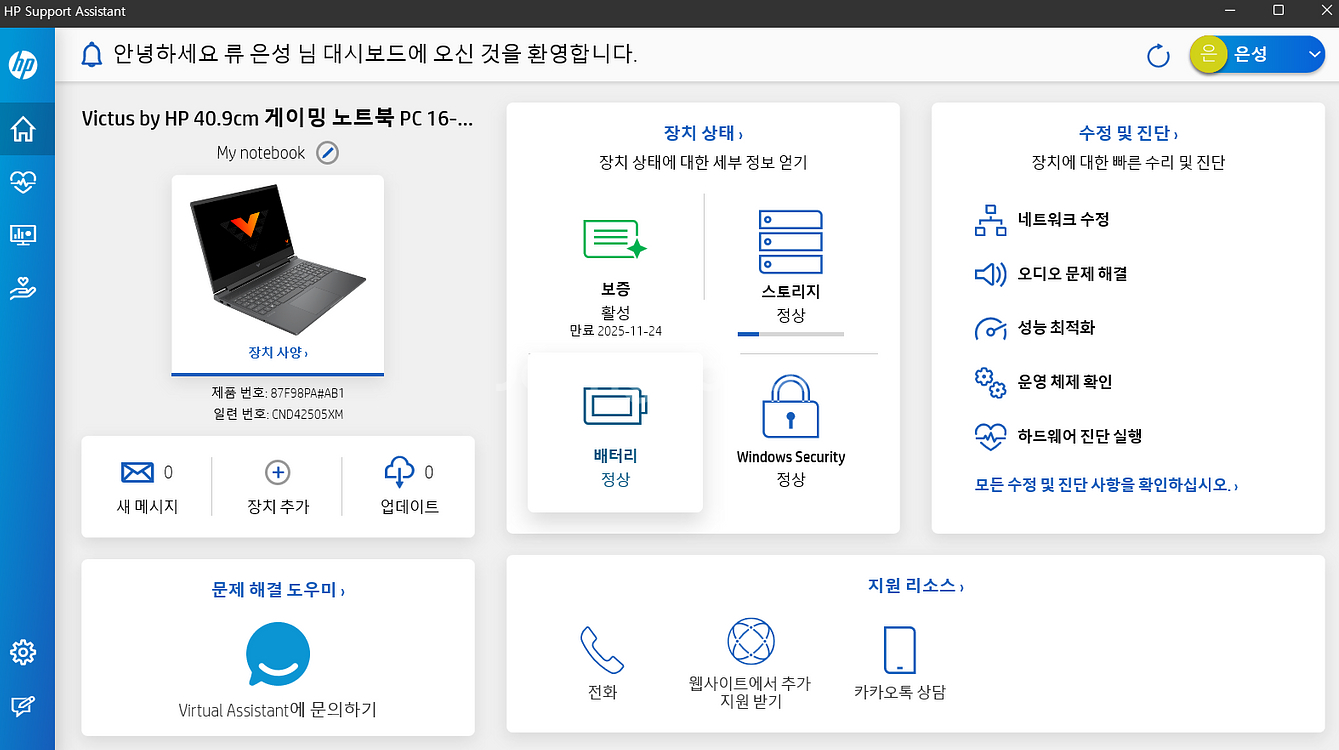
Task: Open the diagnostics monitor sidebar icon
Action: tap(23, 235)
